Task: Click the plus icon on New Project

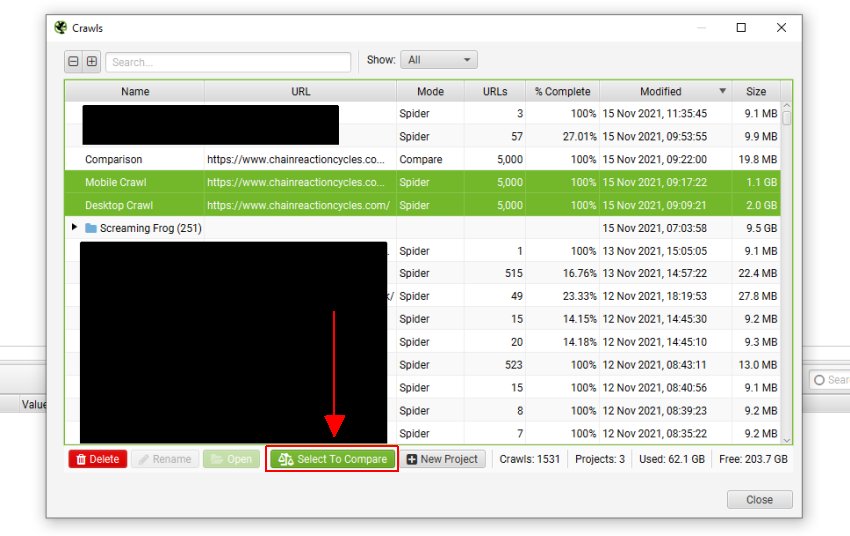Action: pos(411,459)
